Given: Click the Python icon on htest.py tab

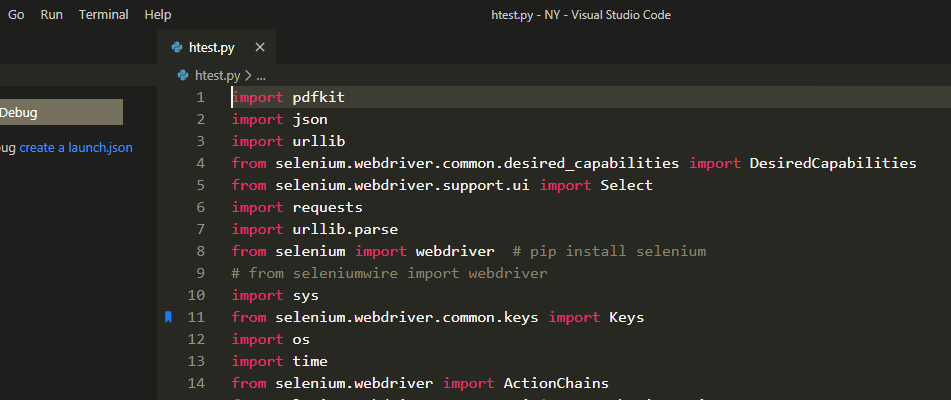Looking at the screenshot, I should (x=177, y=47).
